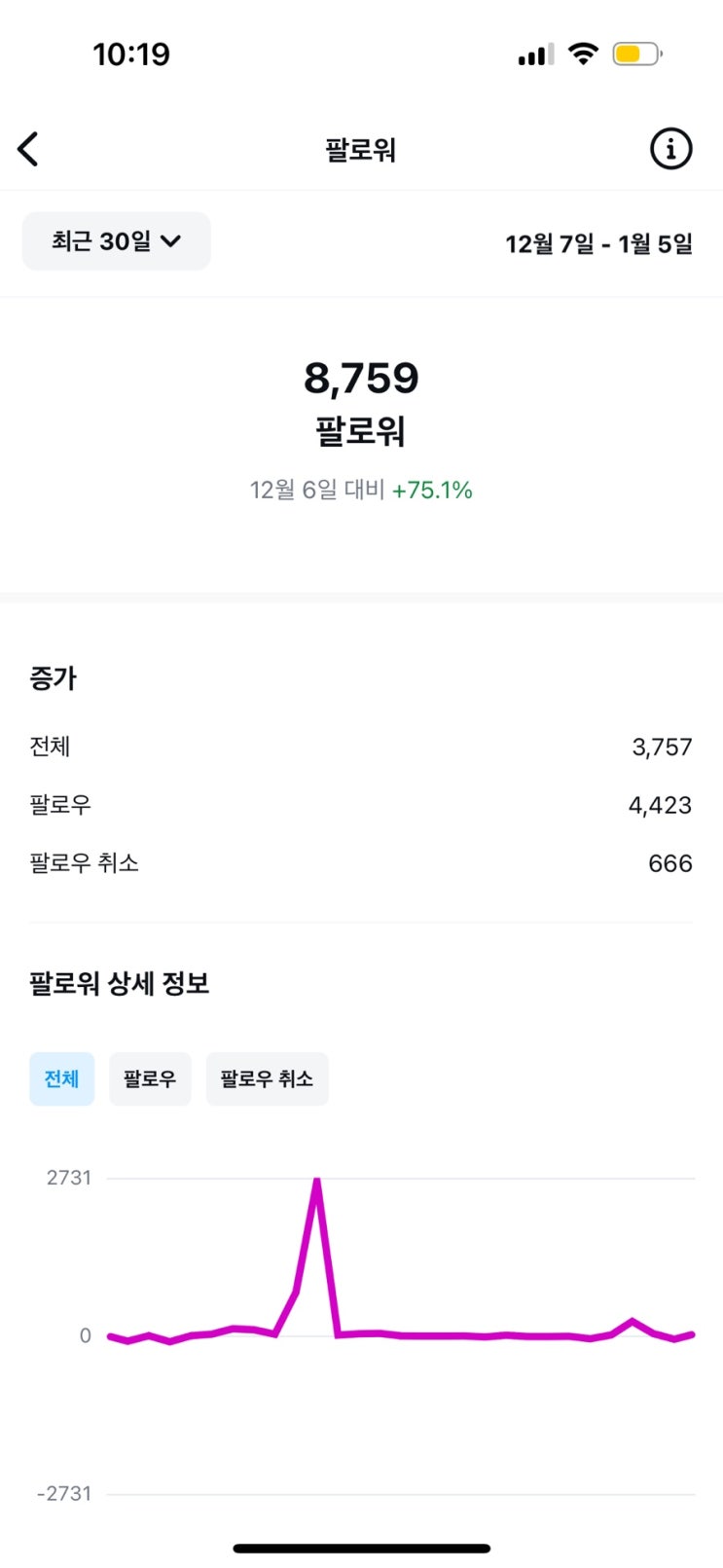Tap the back arrow in the header

click(x=28, y=150)
